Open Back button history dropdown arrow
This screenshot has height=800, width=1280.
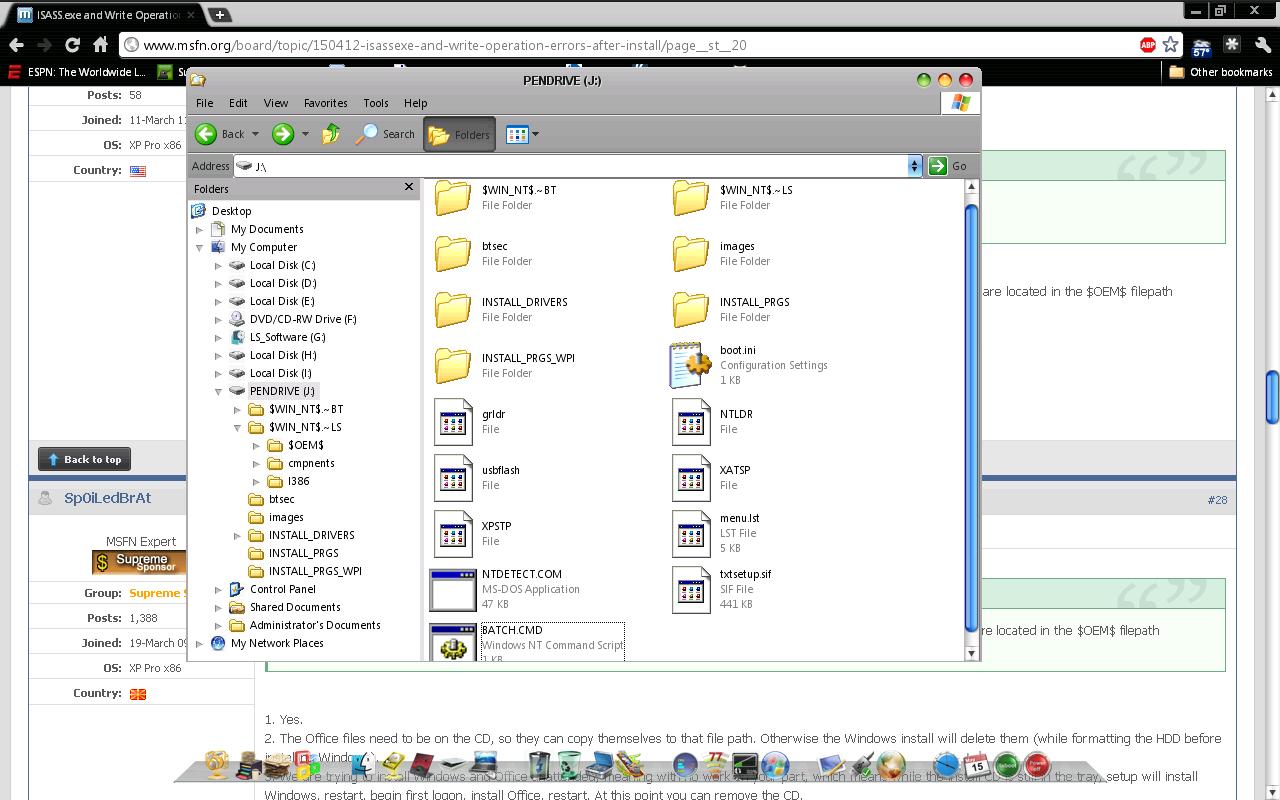tap(255, 134)
